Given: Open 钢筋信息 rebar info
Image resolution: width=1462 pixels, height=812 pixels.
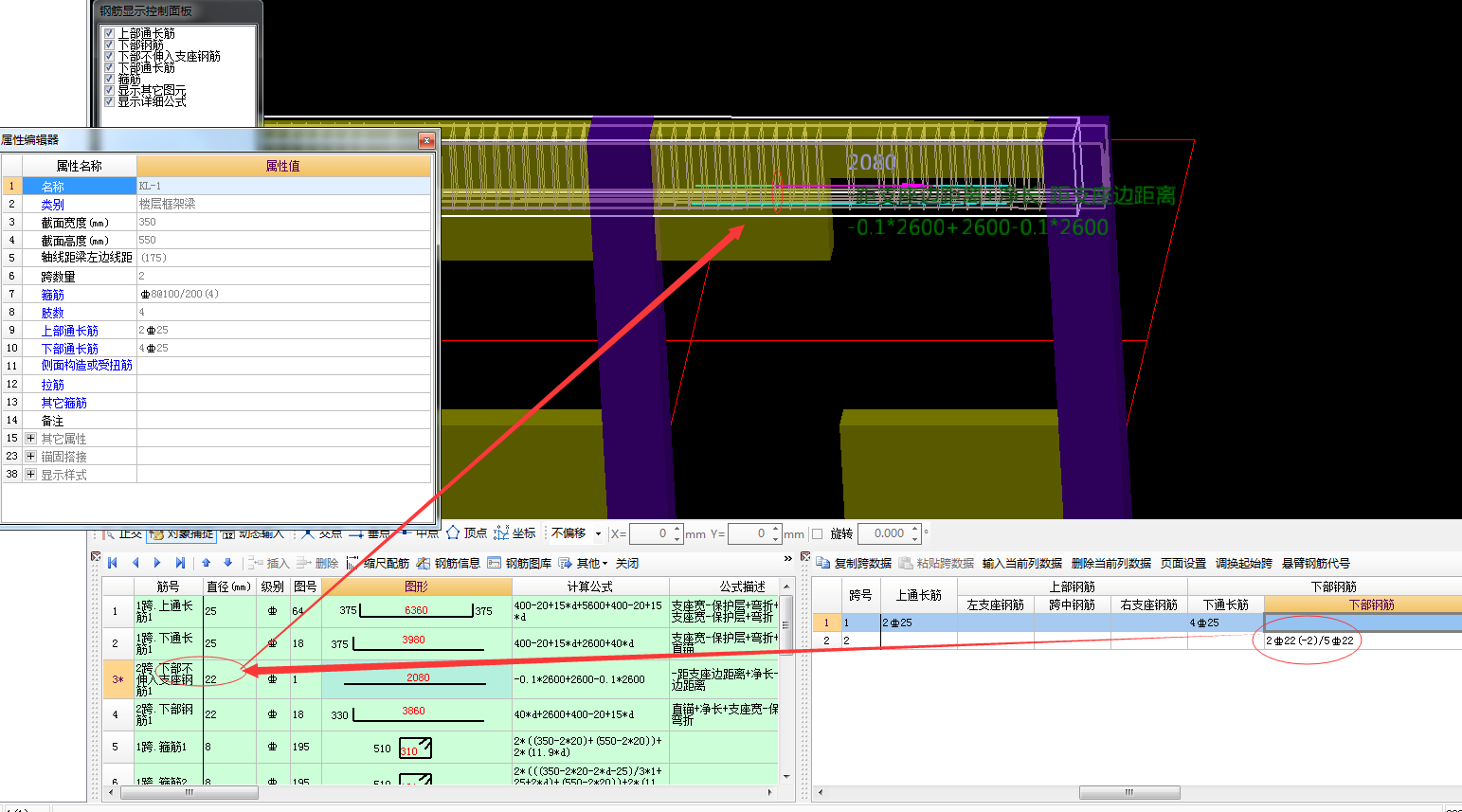Looking at the screenshot, I should pyautogui.click(x=449, y=563).
